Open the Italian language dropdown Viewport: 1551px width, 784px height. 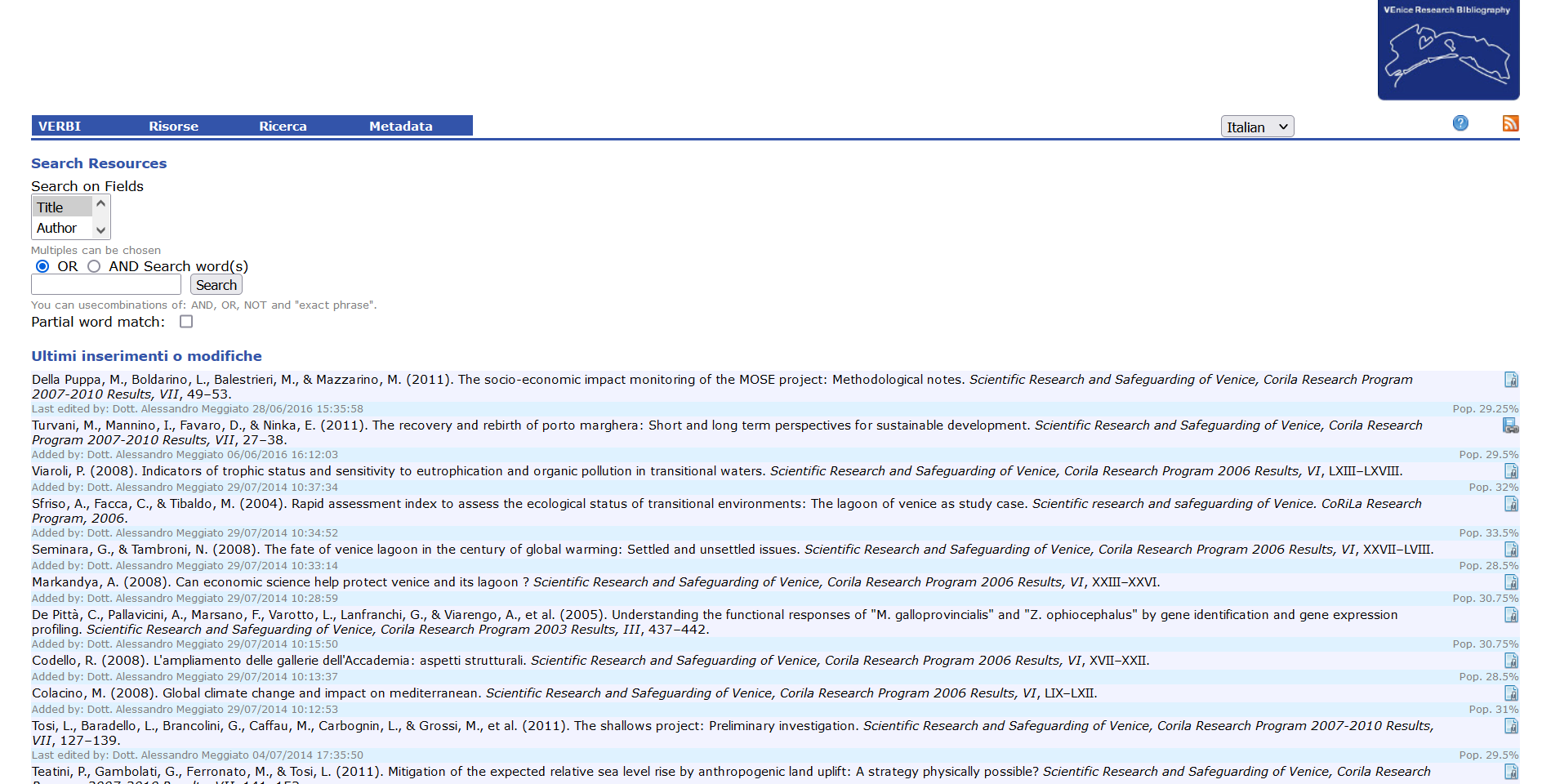[x=1257, y=127]
